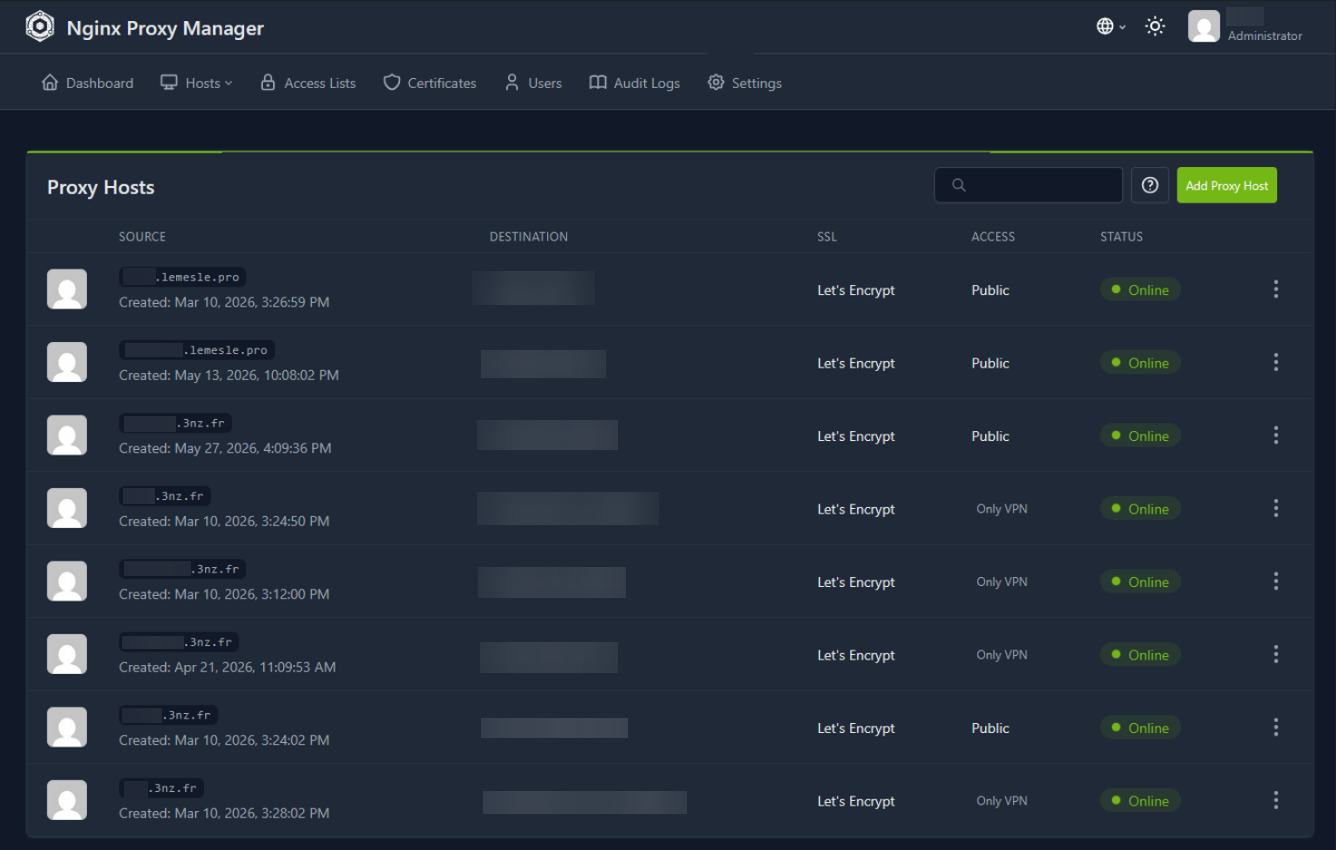
Task: Click Let's Encrypt for host created 3:12:00 PM
Action: 856,582
